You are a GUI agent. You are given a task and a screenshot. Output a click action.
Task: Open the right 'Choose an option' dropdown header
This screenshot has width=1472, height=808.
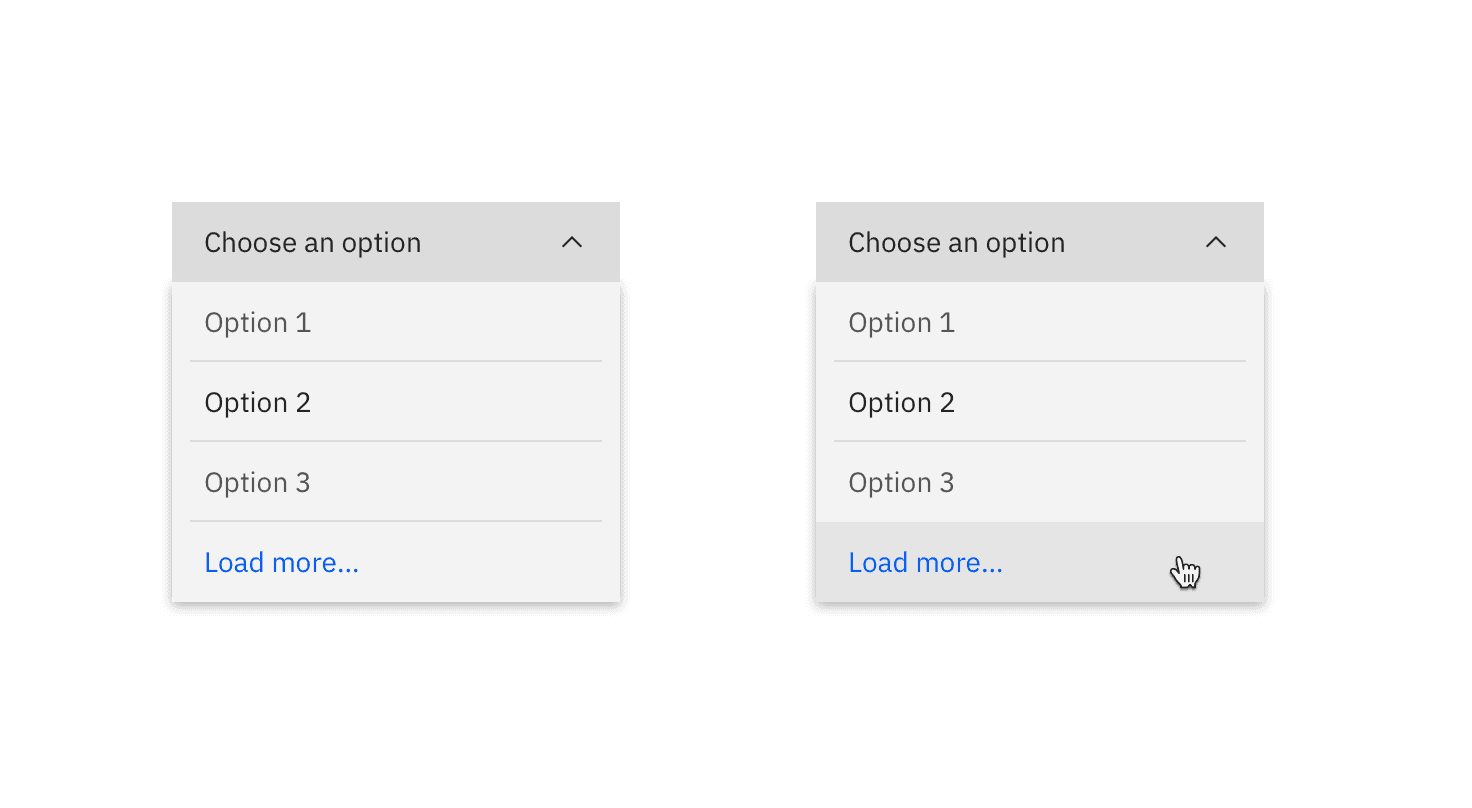(x=1040, y=242)
